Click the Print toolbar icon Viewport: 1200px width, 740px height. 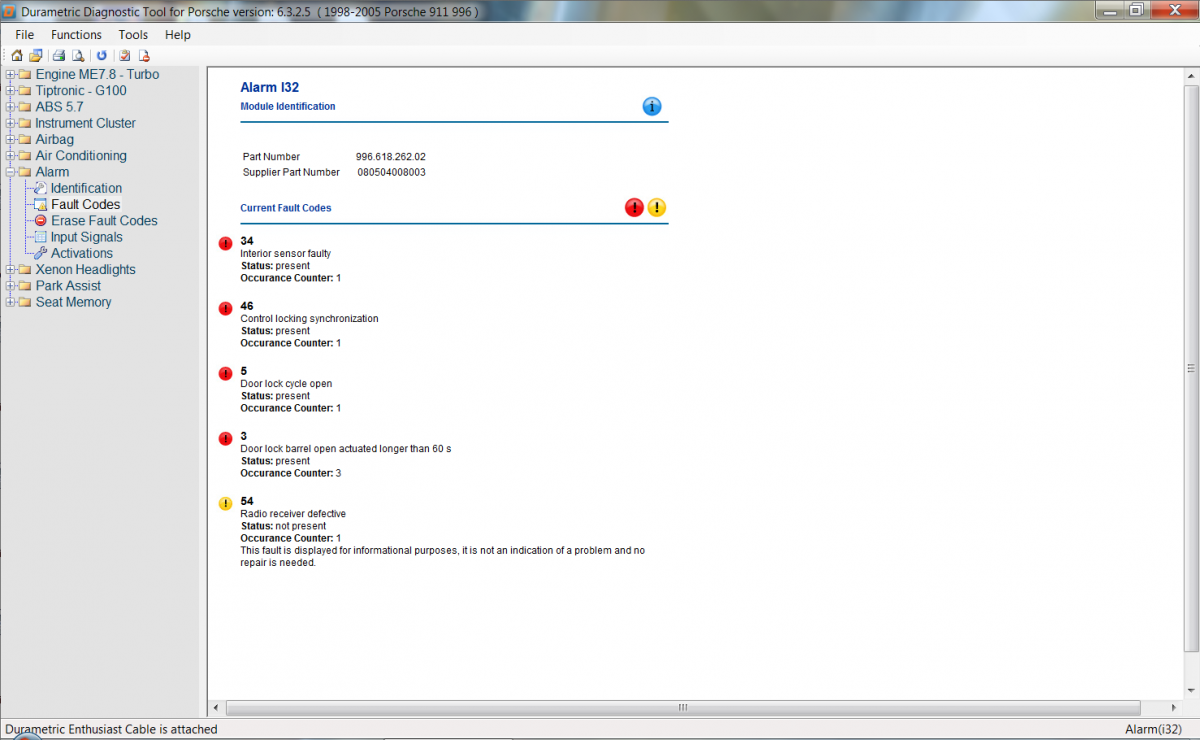[x=59, y=56]
